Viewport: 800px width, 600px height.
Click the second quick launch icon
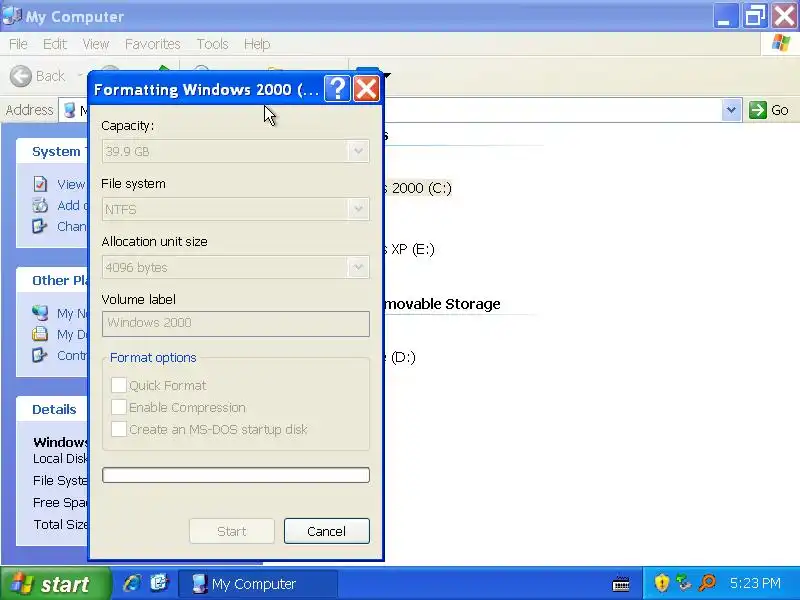tap(159, 583)
